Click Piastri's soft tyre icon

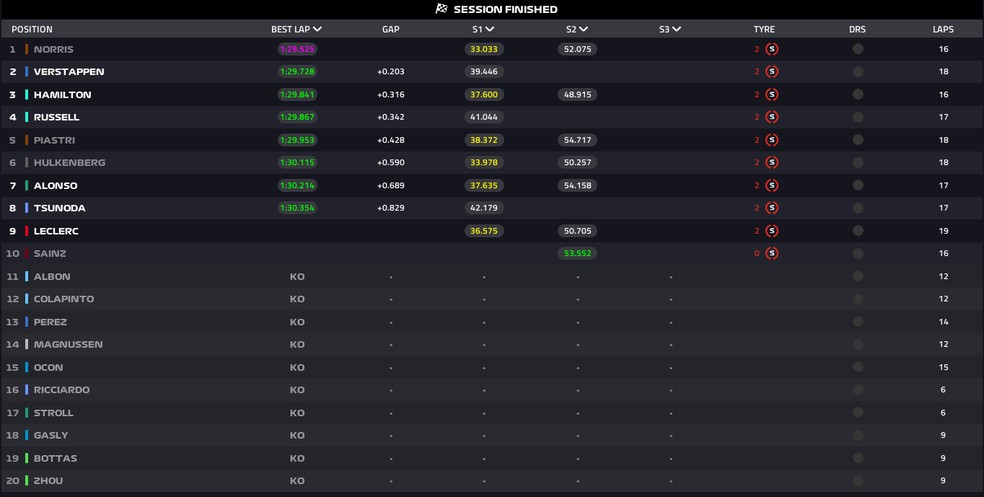[x=772, y=140]
